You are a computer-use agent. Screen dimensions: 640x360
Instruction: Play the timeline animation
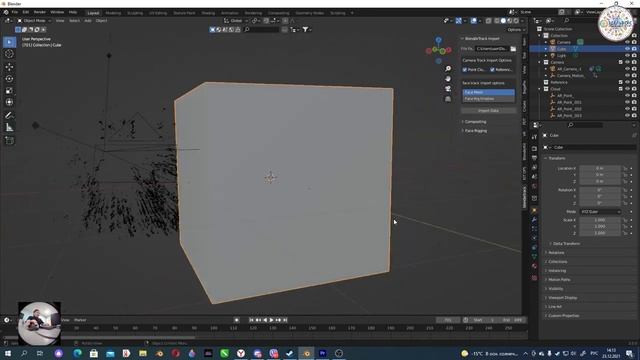271,320
